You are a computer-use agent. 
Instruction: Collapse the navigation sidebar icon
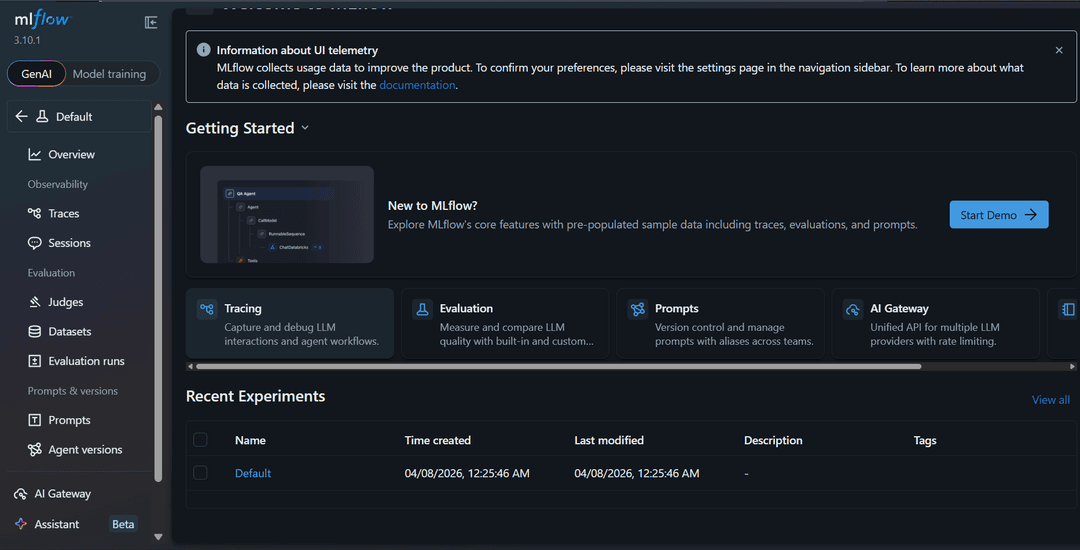click(151, 22)
